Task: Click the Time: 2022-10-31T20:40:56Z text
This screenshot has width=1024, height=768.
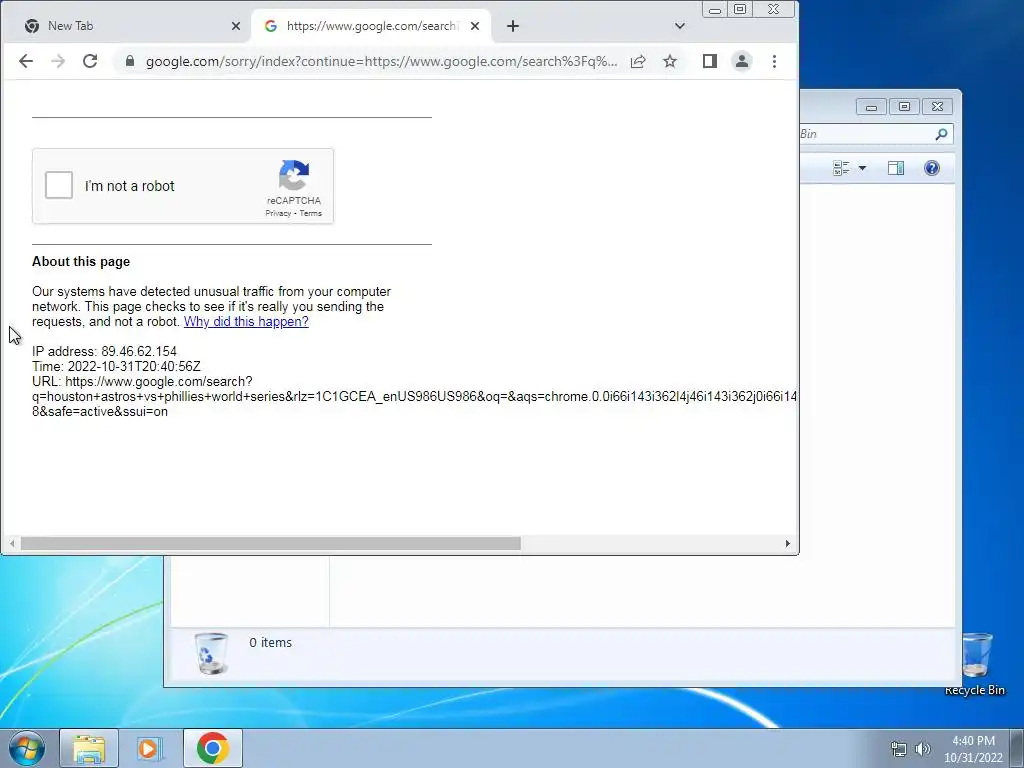Action: 116,366
